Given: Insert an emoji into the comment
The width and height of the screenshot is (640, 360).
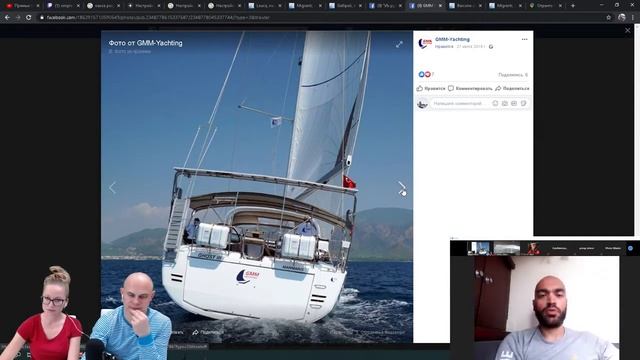Looking at the screenshot, I should coord(495,104).
